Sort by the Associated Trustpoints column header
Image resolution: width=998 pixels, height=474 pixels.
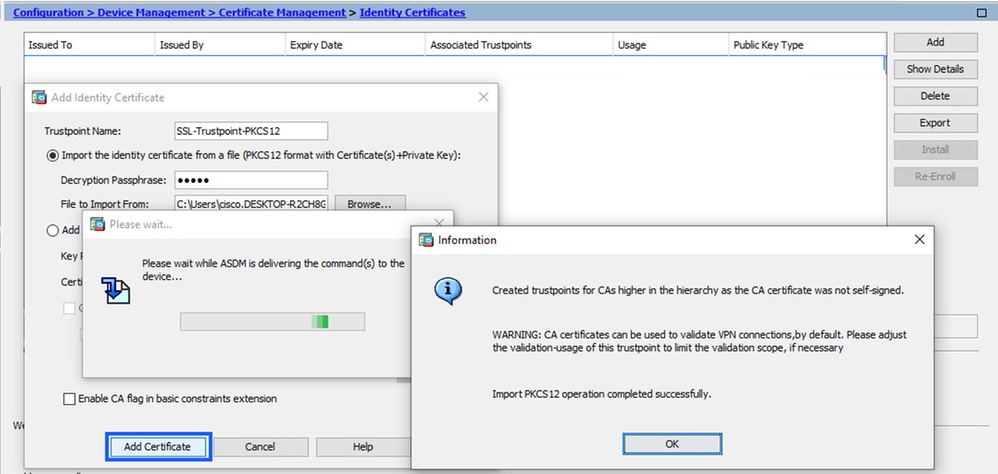pyautogui.click(x=518, y=45)
